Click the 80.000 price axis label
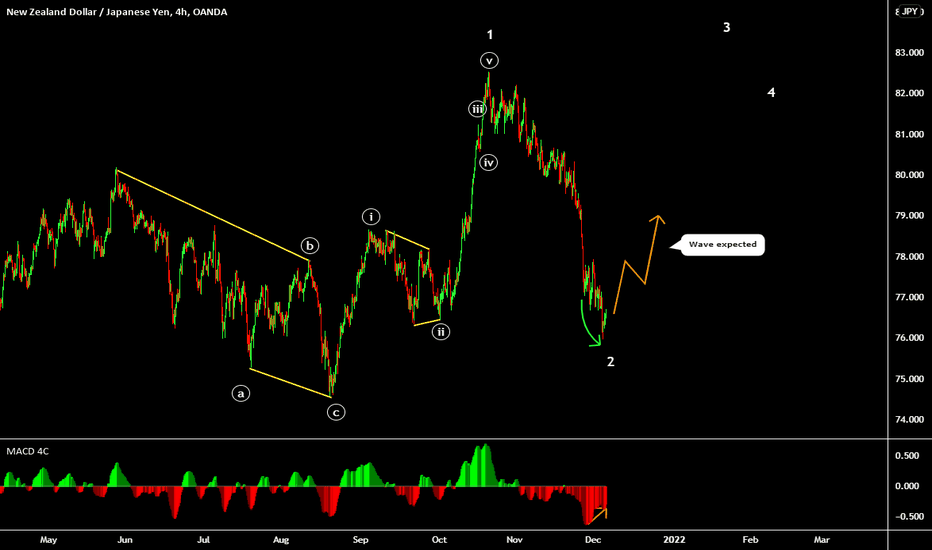The image size is (932, 550). click(909, 175)
